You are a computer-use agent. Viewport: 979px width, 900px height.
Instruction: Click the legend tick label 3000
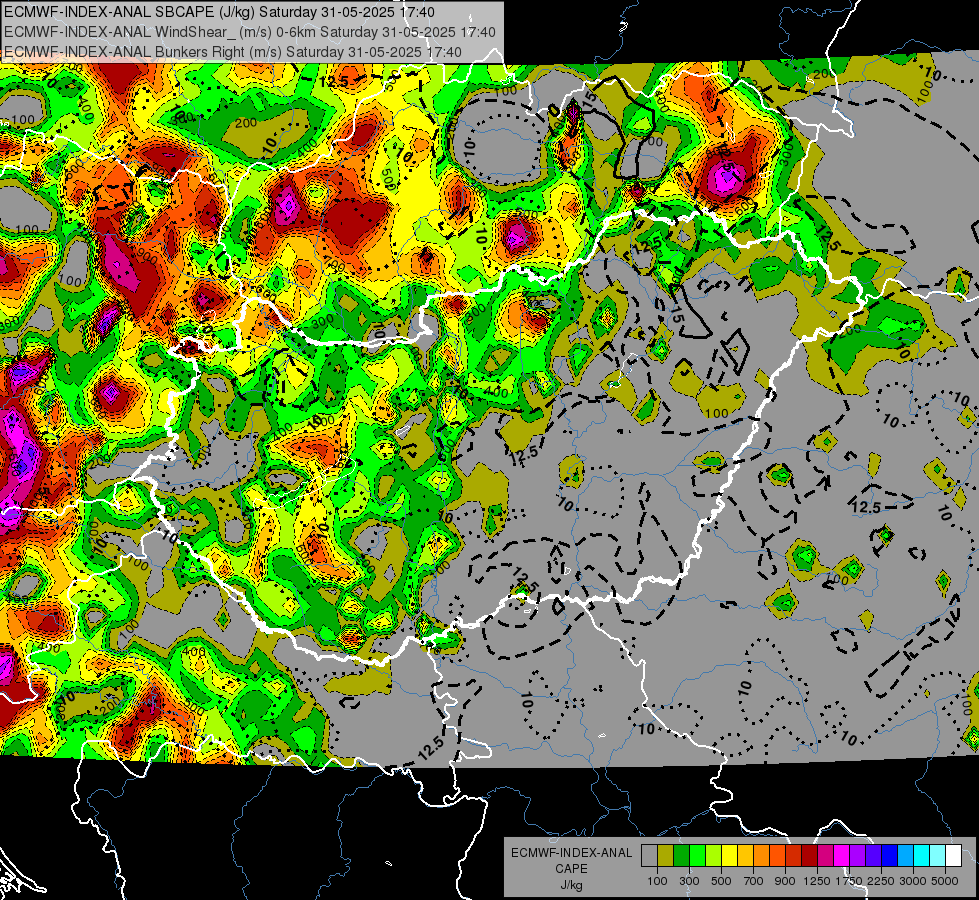coord(913,881)
